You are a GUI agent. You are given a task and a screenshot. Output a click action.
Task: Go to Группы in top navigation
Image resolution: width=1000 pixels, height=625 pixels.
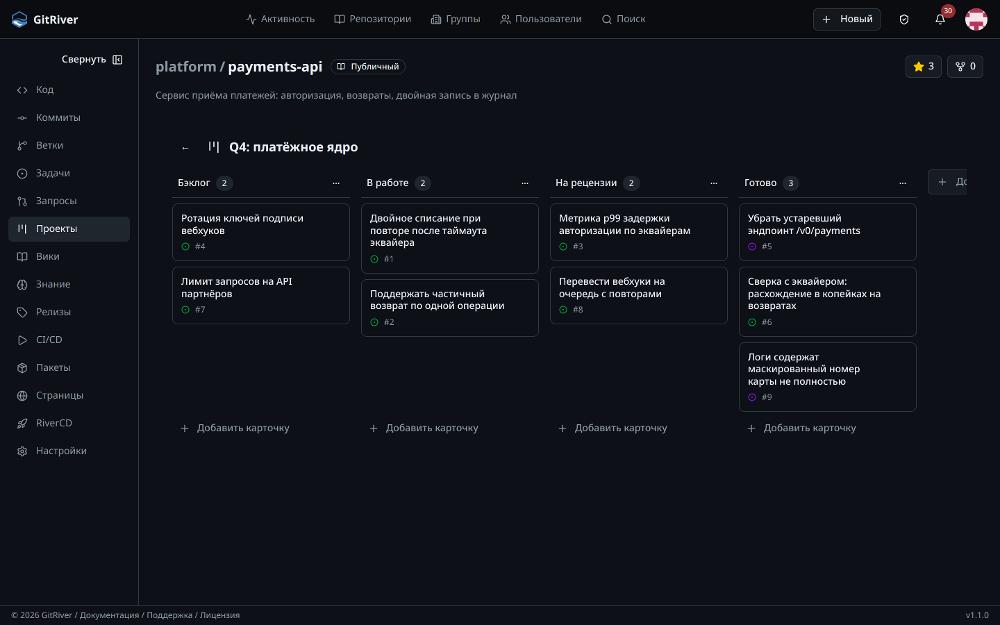pos(455,19)
